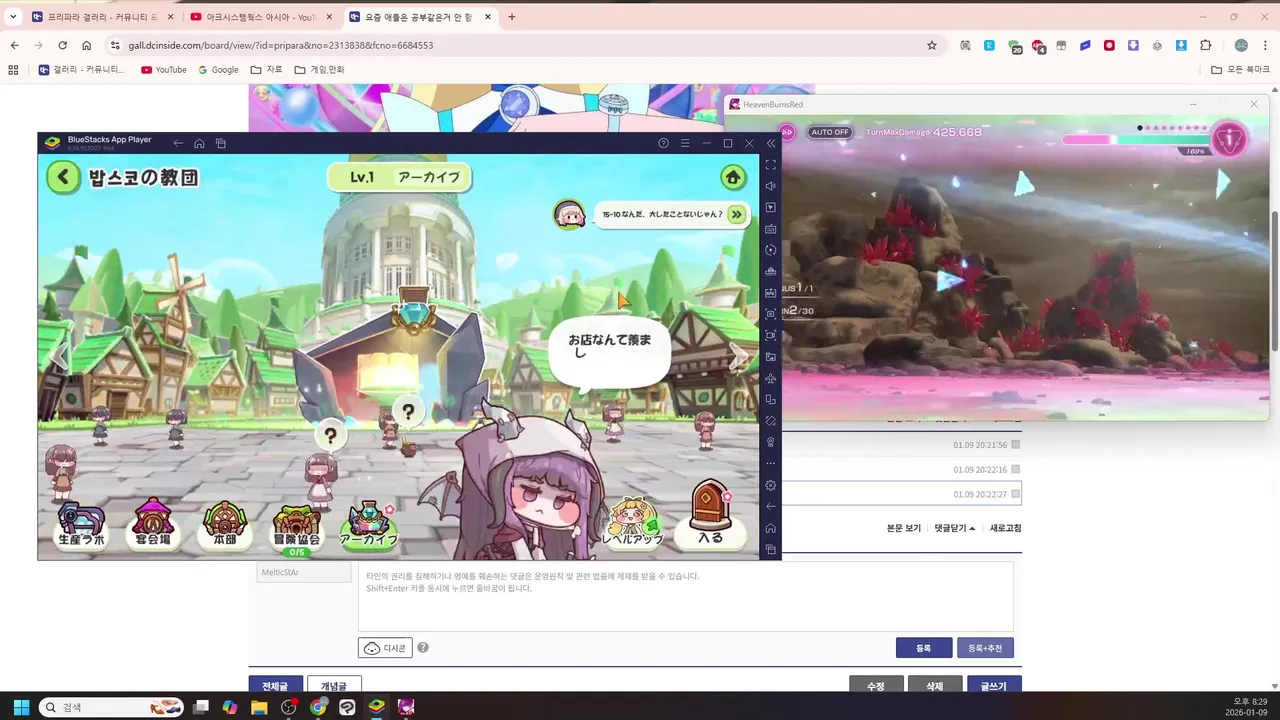Screen dimensions: 1280x720
Task: Toggle AUTO OFF in the HeavenBurnsRed window
Action: point(829,132)
